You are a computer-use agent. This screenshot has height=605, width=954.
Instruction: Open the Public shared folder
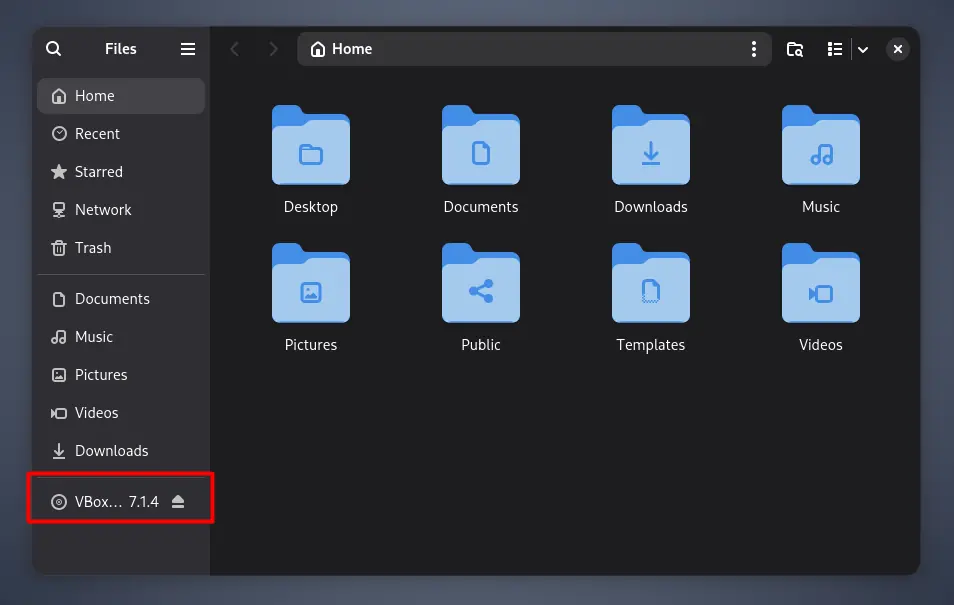[481, 285]
